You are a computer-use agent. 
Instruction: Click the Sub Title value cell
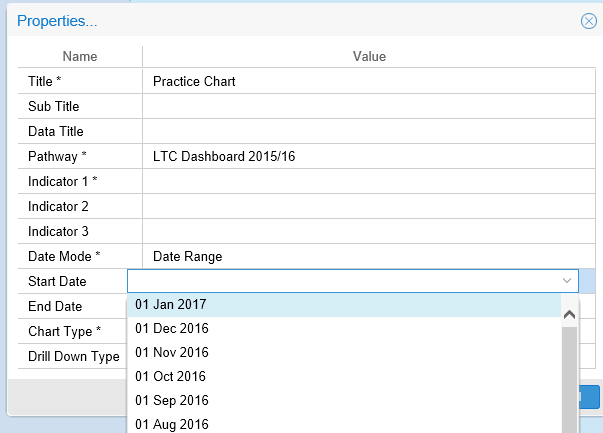click(369, 107)
